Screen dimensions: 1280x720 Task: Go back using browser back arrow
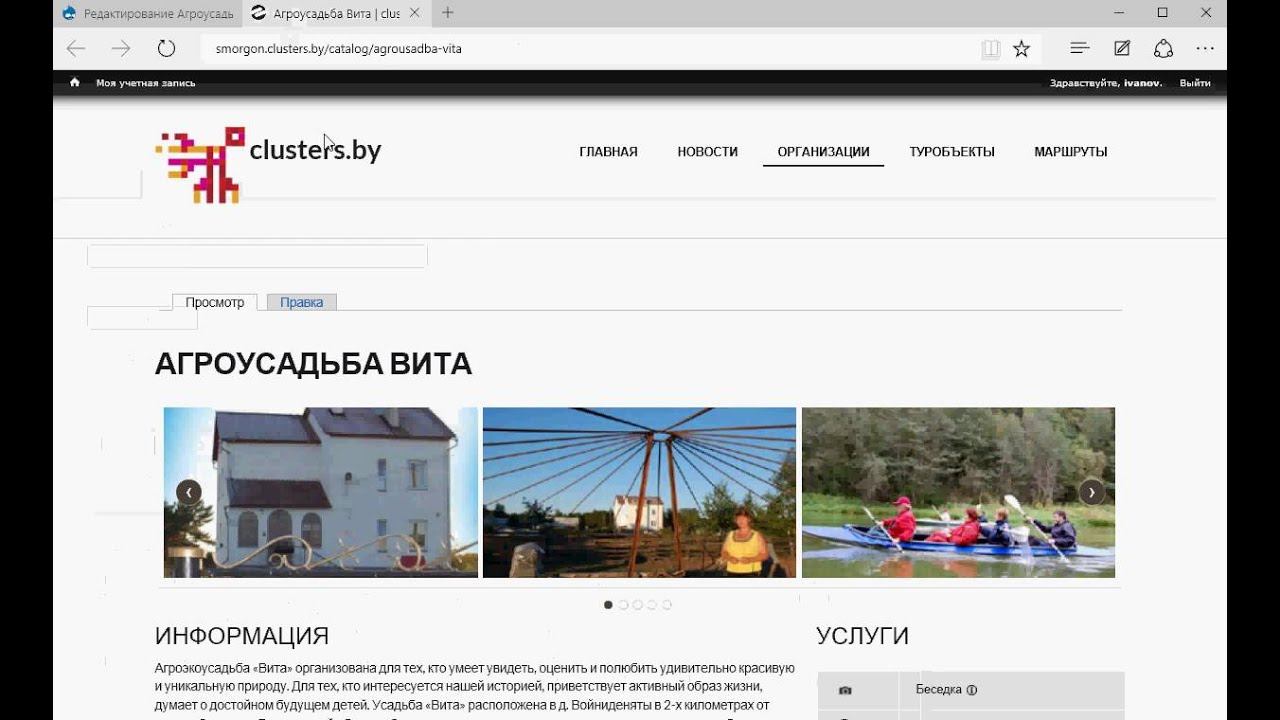click(x=76, y=48)
